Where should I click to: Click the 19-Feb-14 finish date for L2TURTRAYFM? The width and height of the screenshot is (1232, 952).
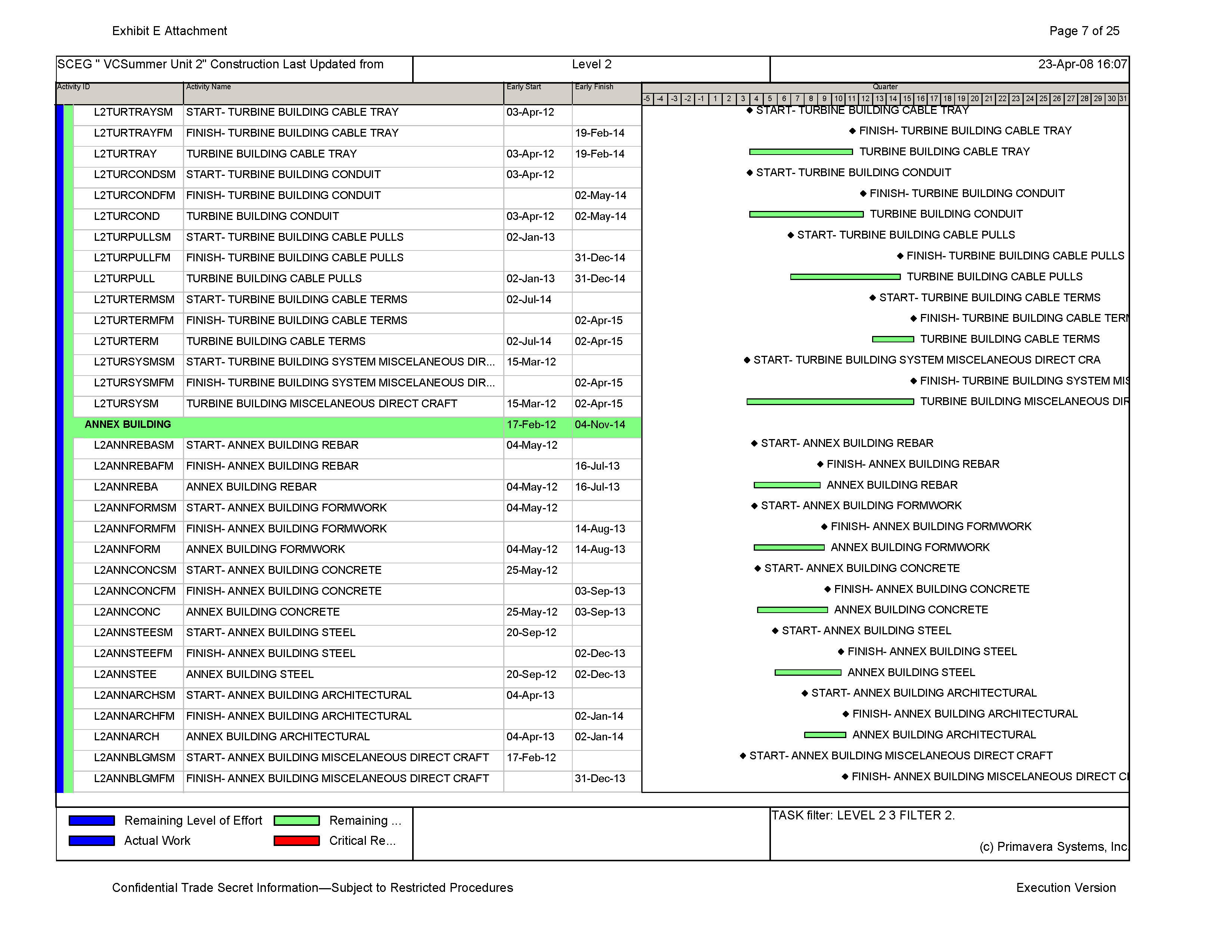(x=600, y=133)
